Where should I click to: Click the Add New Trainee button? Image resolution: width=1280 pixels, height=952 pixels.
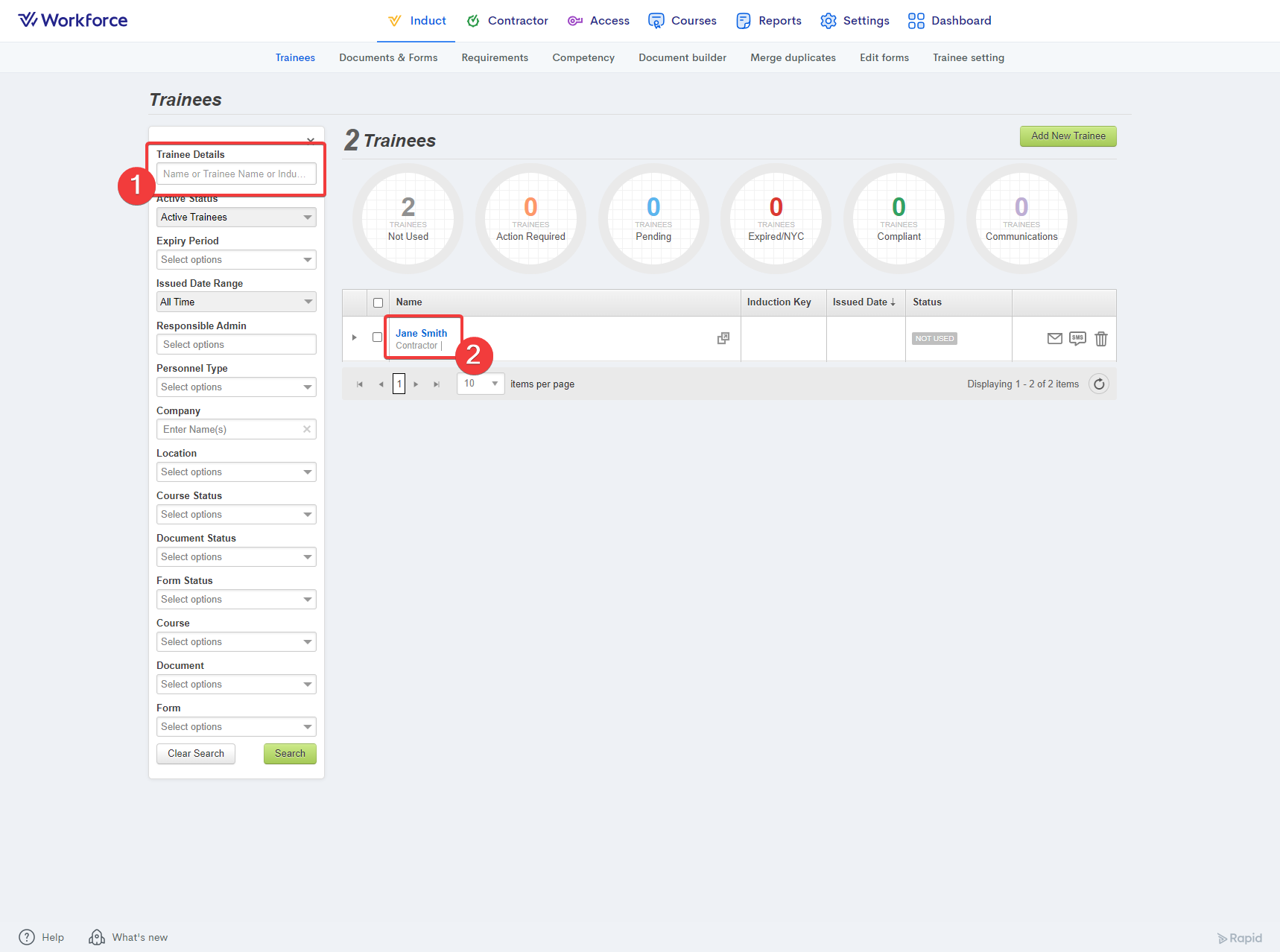1068,136
